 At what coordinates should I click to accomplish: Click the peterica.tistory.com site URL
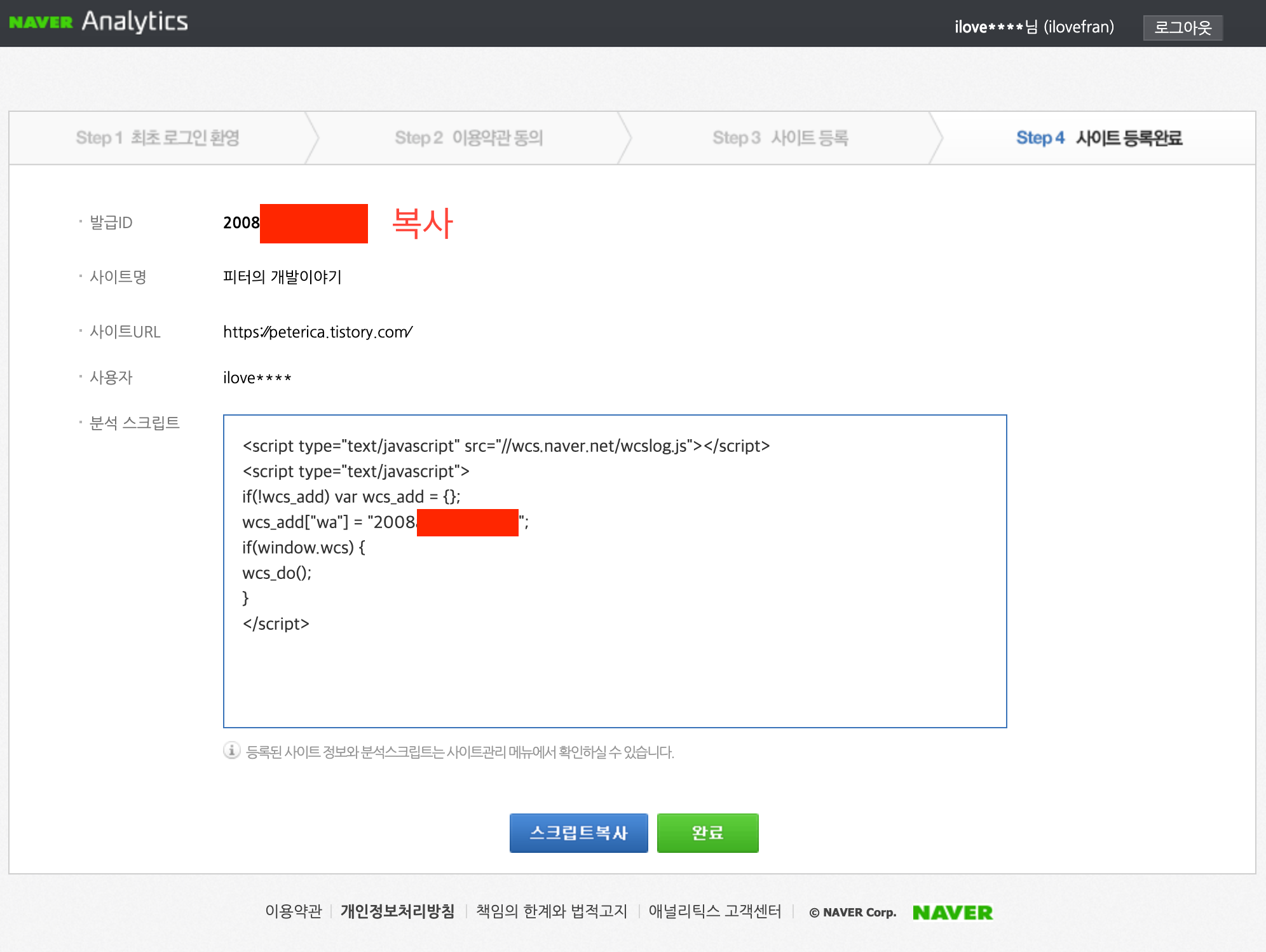coord(318,332)
